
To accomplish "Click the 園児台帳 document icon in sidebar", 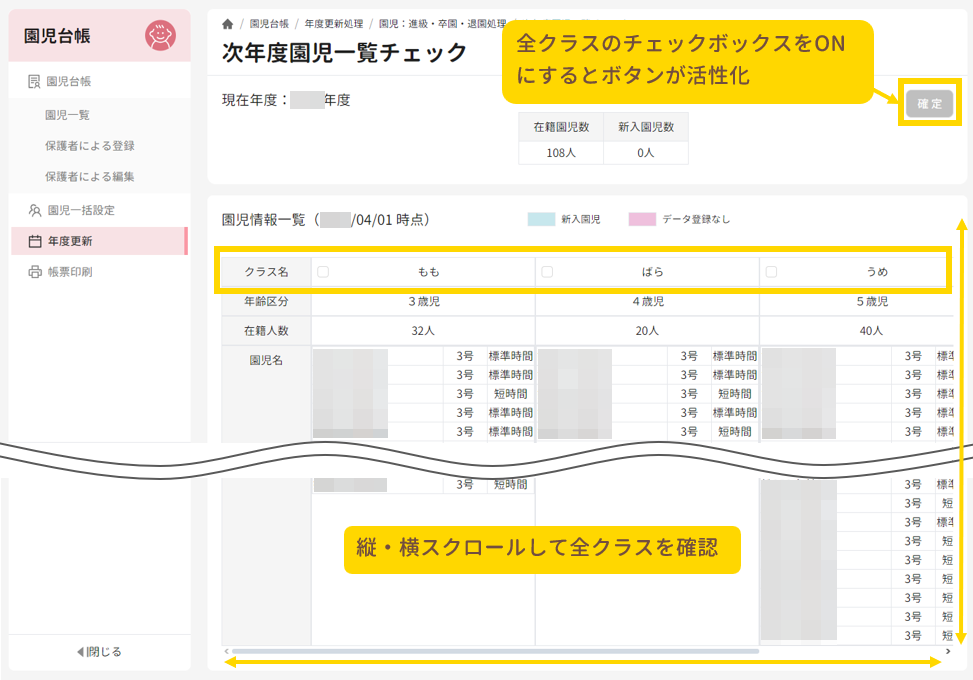I will click(34, 81).
